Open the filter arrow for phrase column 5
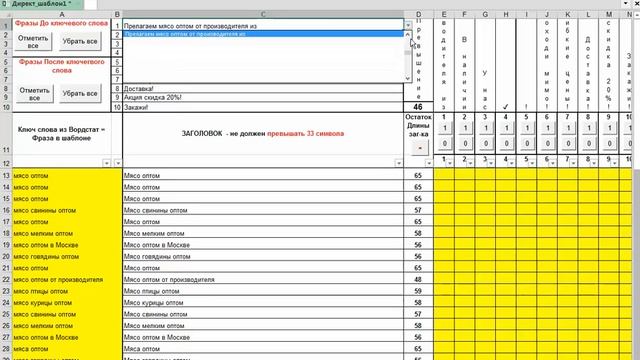Viewport: 640px width, 360px height. click(532, 163)
